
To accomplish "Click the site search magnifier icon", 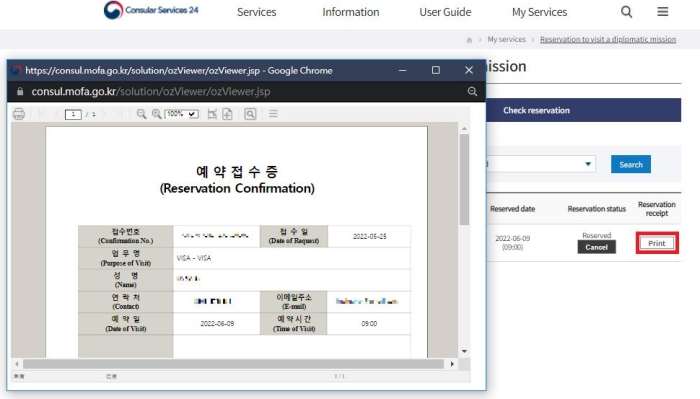I will pyautogui.click(x=626, y=12).
